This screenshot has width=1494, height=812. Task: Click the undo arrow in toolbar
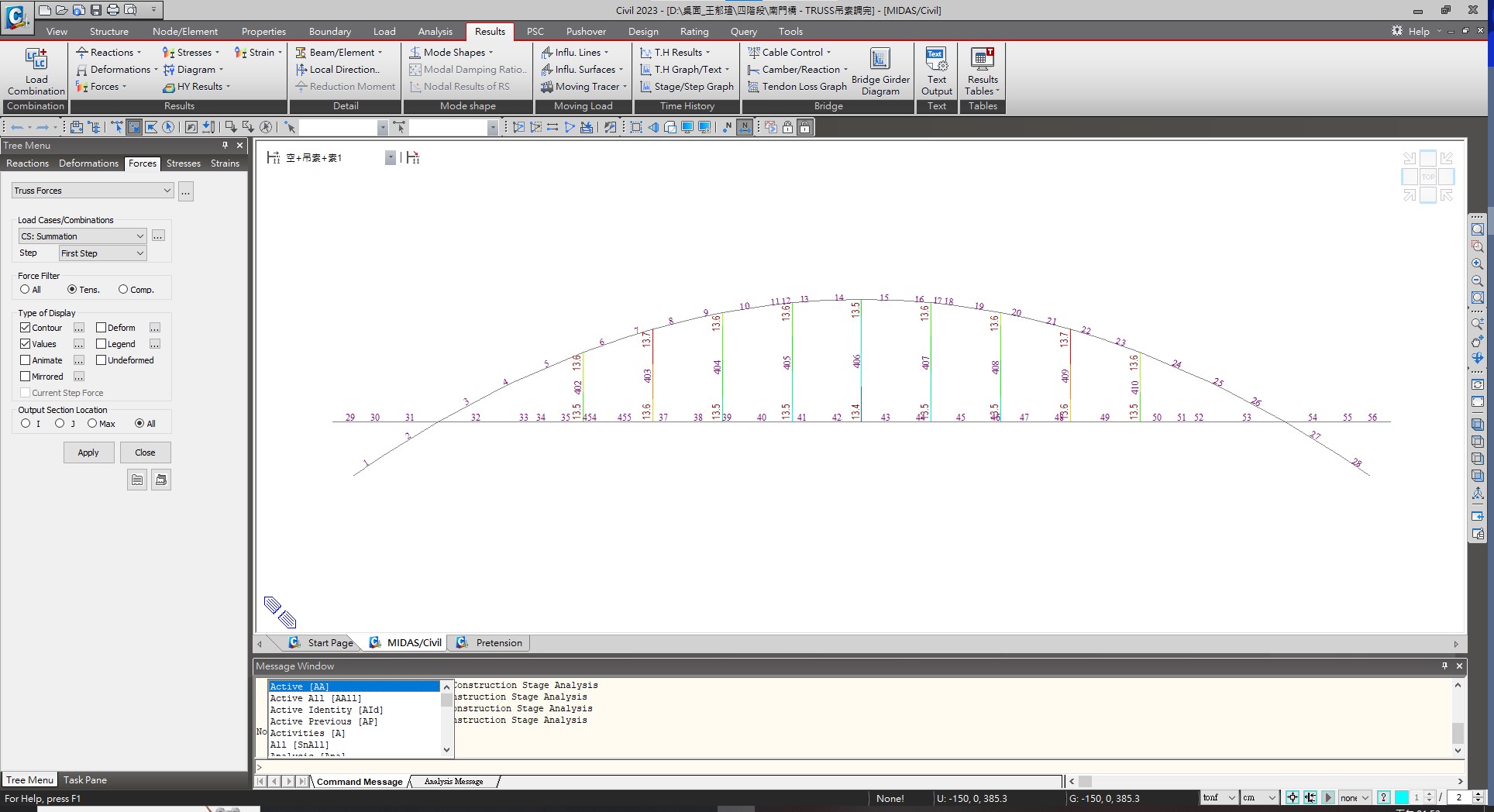coord(16,127)
